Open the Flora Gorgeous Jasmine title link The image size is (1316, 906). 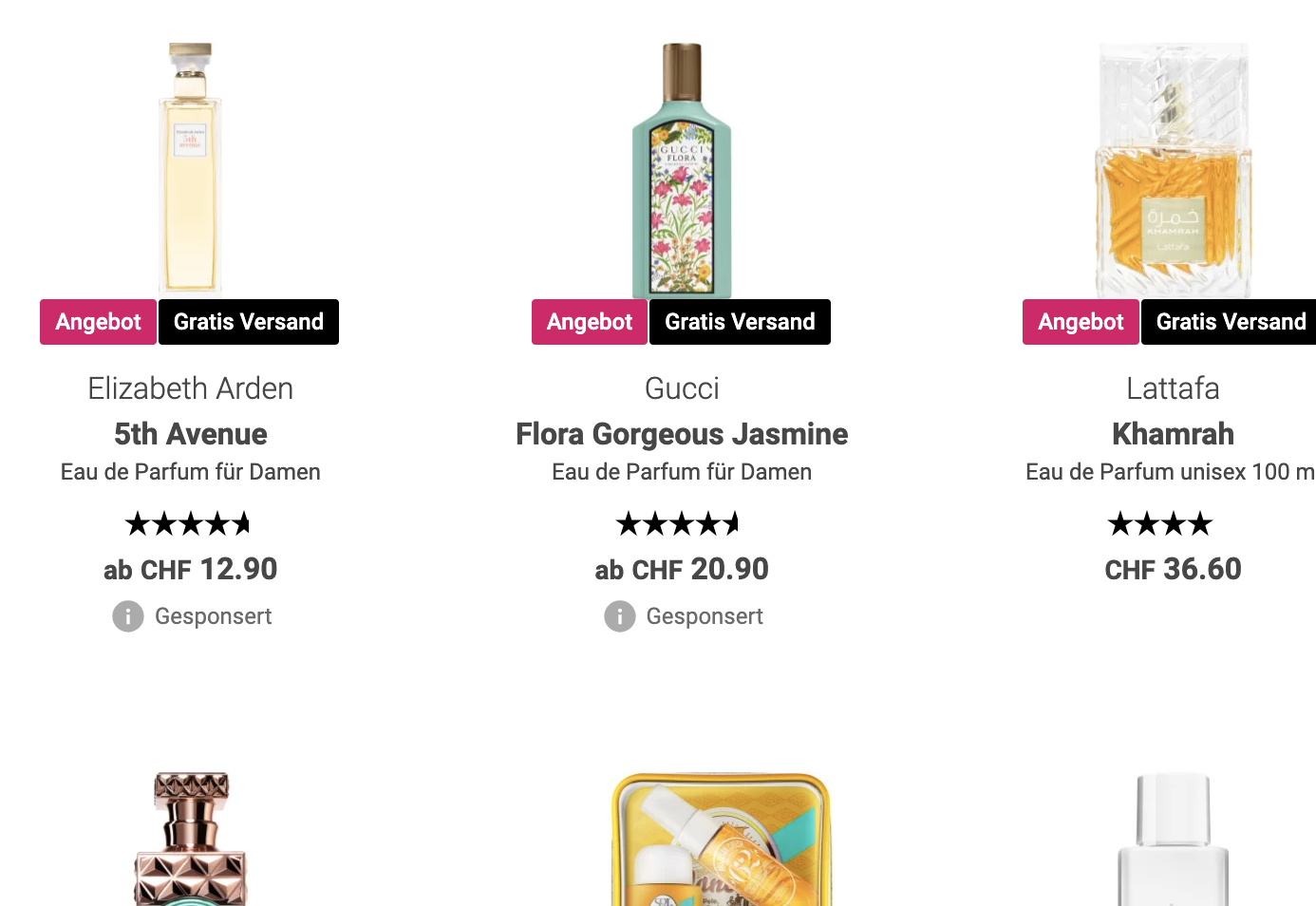coord(682,434)
